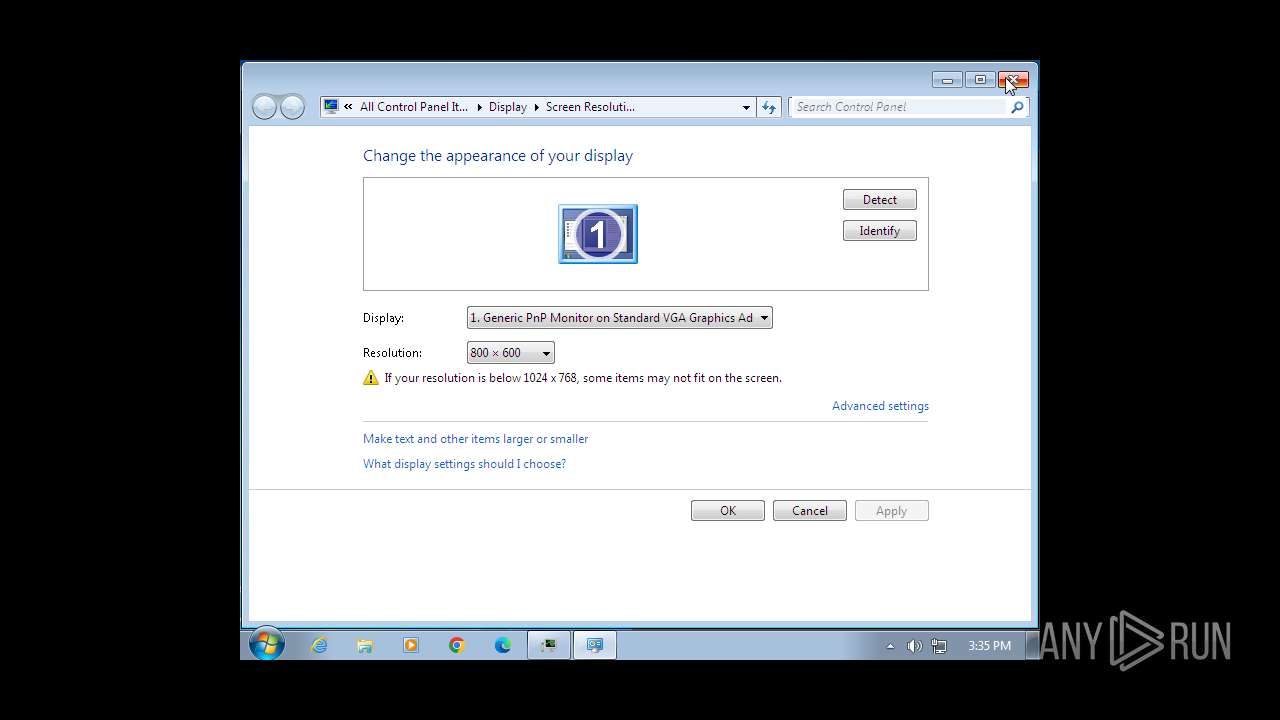
Task: Expand the arrow after All Control Panel Items
Action: pyautogui.click(x=478, y=107)
